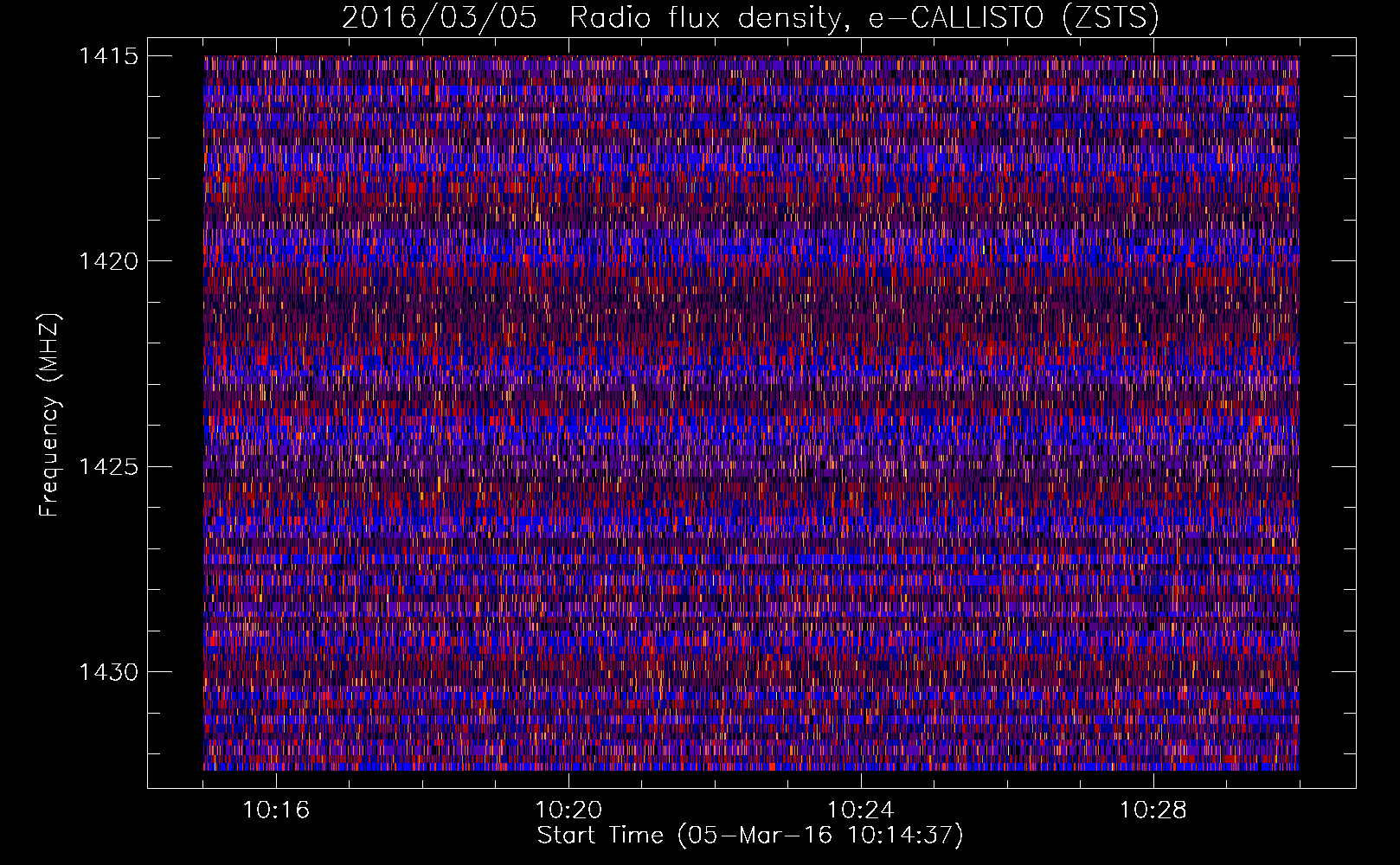The image size is (1400, 865).
Task: Select the 1415 frequency axis label
Action: coord(108,56)
